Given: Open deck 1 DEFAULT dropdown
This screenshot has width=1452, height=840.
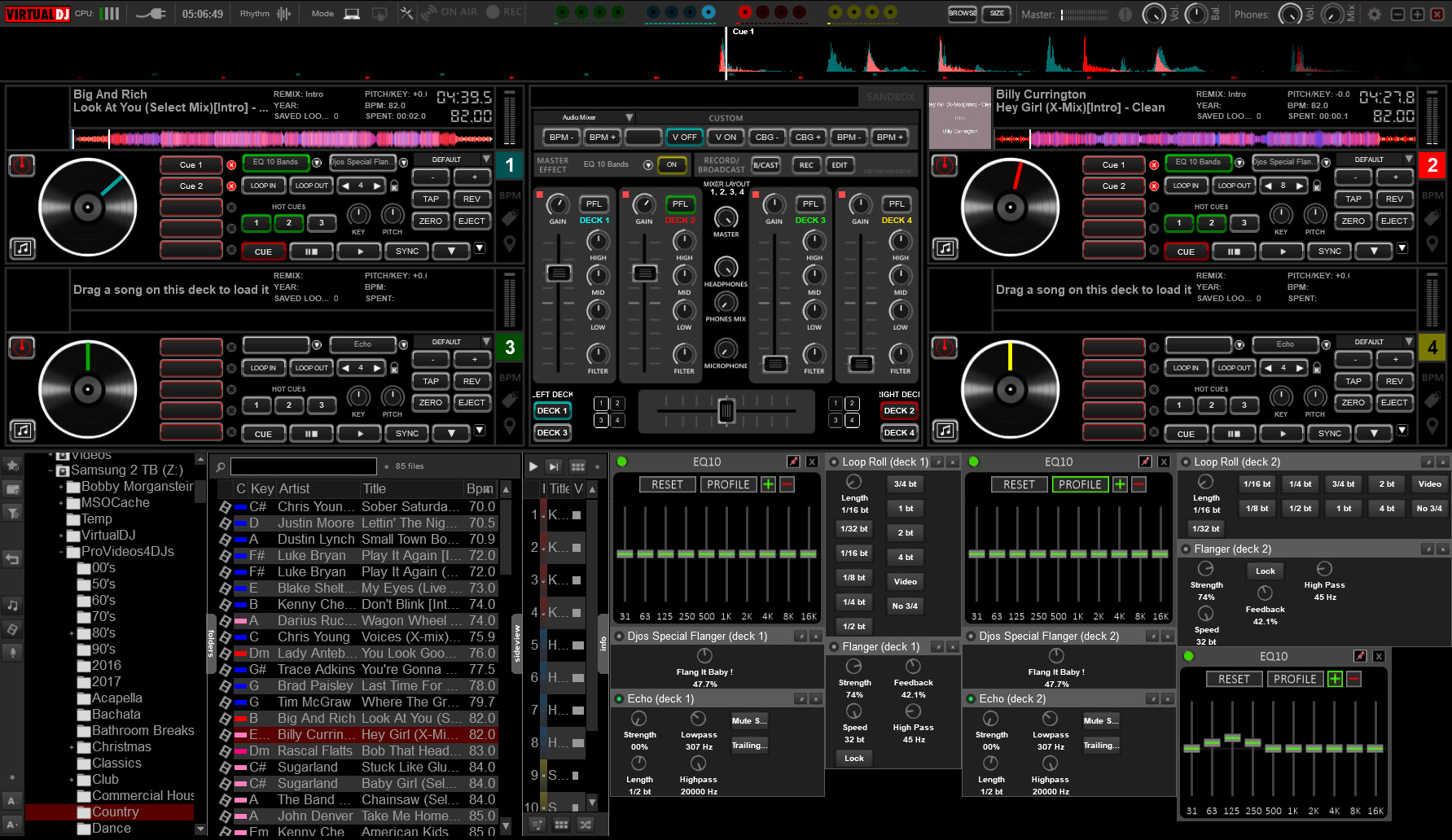Looking at the screenshot, I should click(485, 160).
